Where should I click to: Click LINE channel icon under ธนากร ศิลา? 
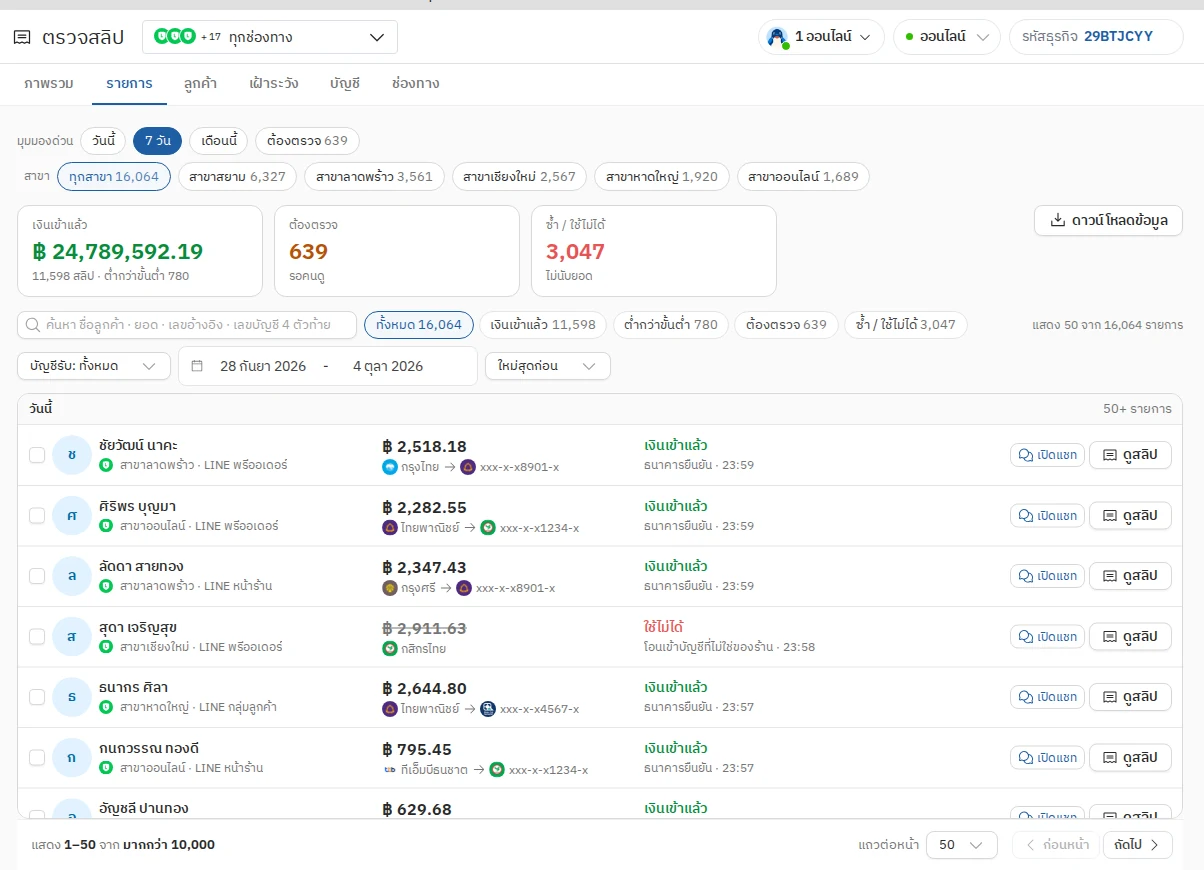[x=106, y=707]
